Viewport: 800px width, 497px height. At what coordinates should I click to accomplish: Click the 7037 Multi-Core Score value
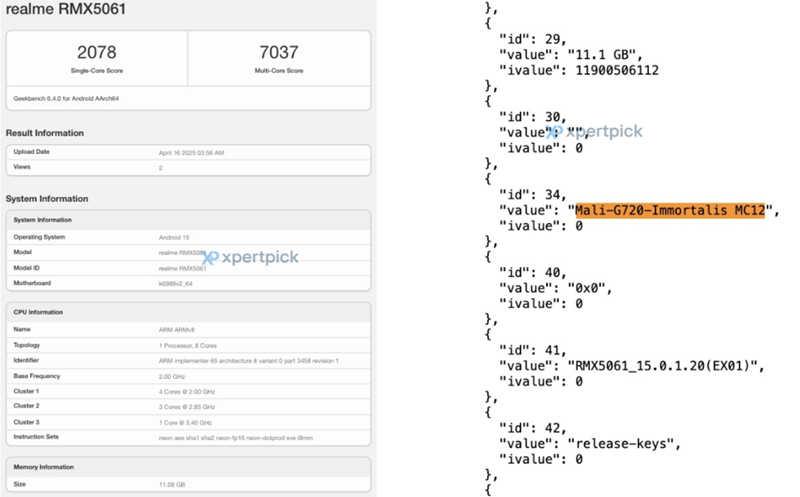click(279, 52)
